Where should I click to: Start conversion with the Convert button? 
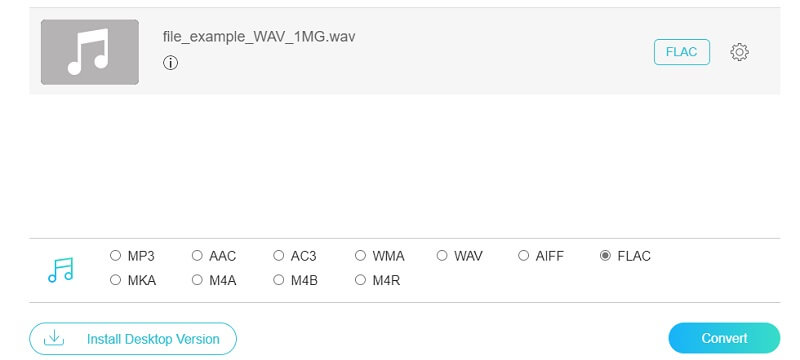pyautogui.click(x=724, y=338)
